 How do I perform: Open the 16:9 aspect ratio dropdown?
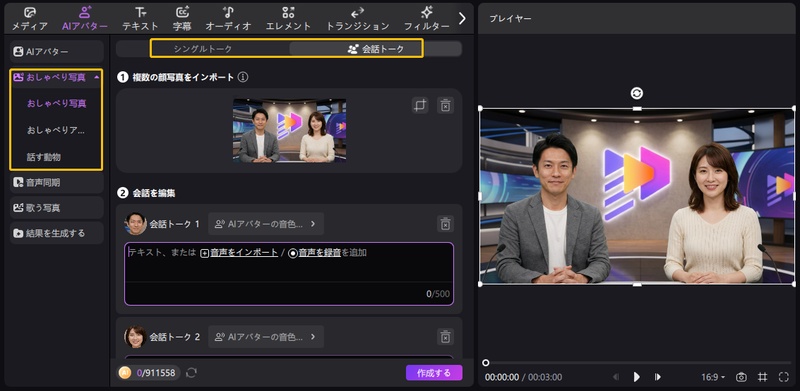pyautogui.click(x=713, y=377)
